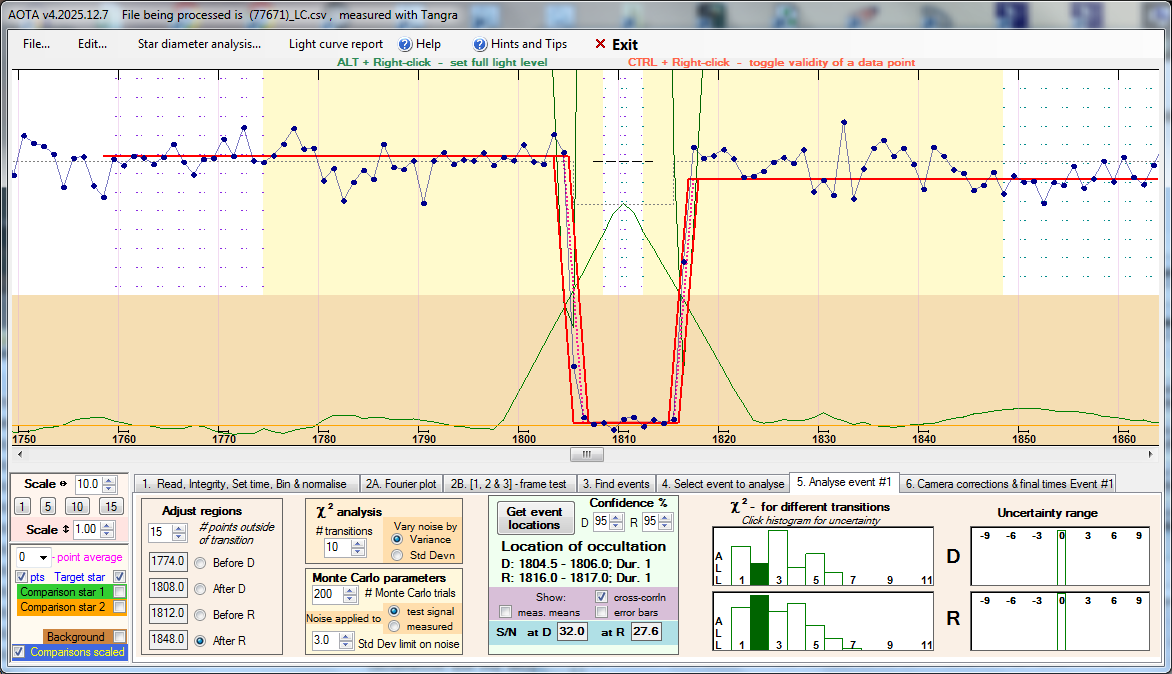Viewport: 1172px width, 674px height.
Task: Click the # transitions spinner arrows
Action: pos(358,547)
